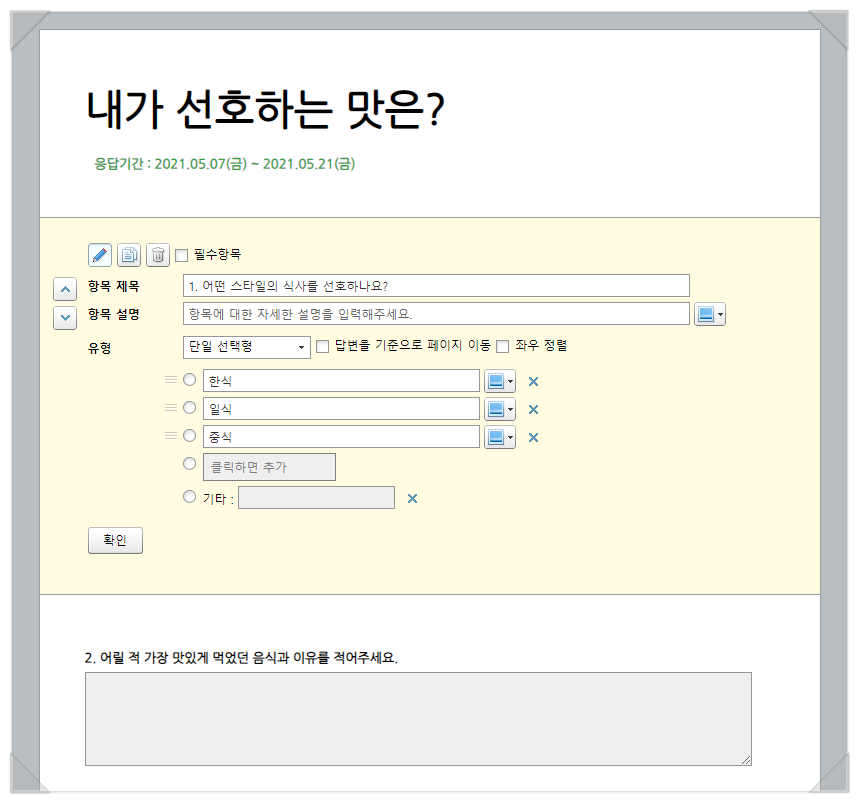Move the question up using the up arrow
The image size is (859, 803).
(x=64, y=288)
